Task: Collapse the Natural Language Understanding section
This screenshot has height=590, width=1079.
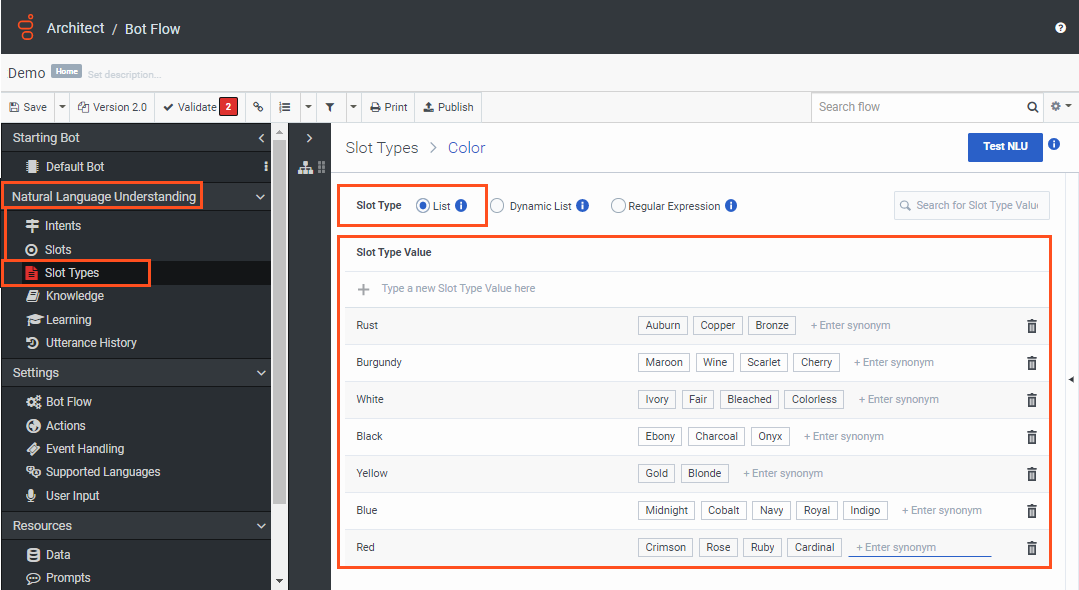Action: (259, 196)
